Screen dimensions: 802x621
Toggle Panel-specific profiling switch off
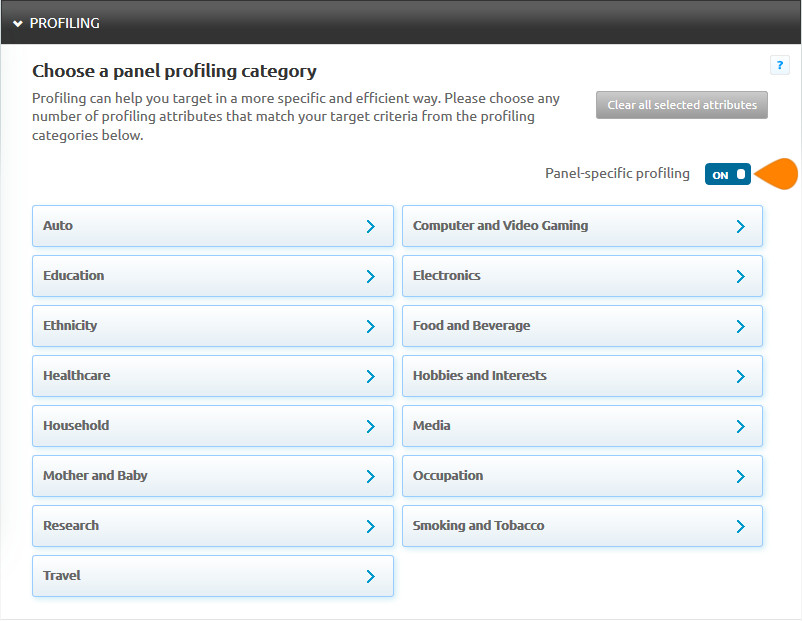click(x=727, y=174)
